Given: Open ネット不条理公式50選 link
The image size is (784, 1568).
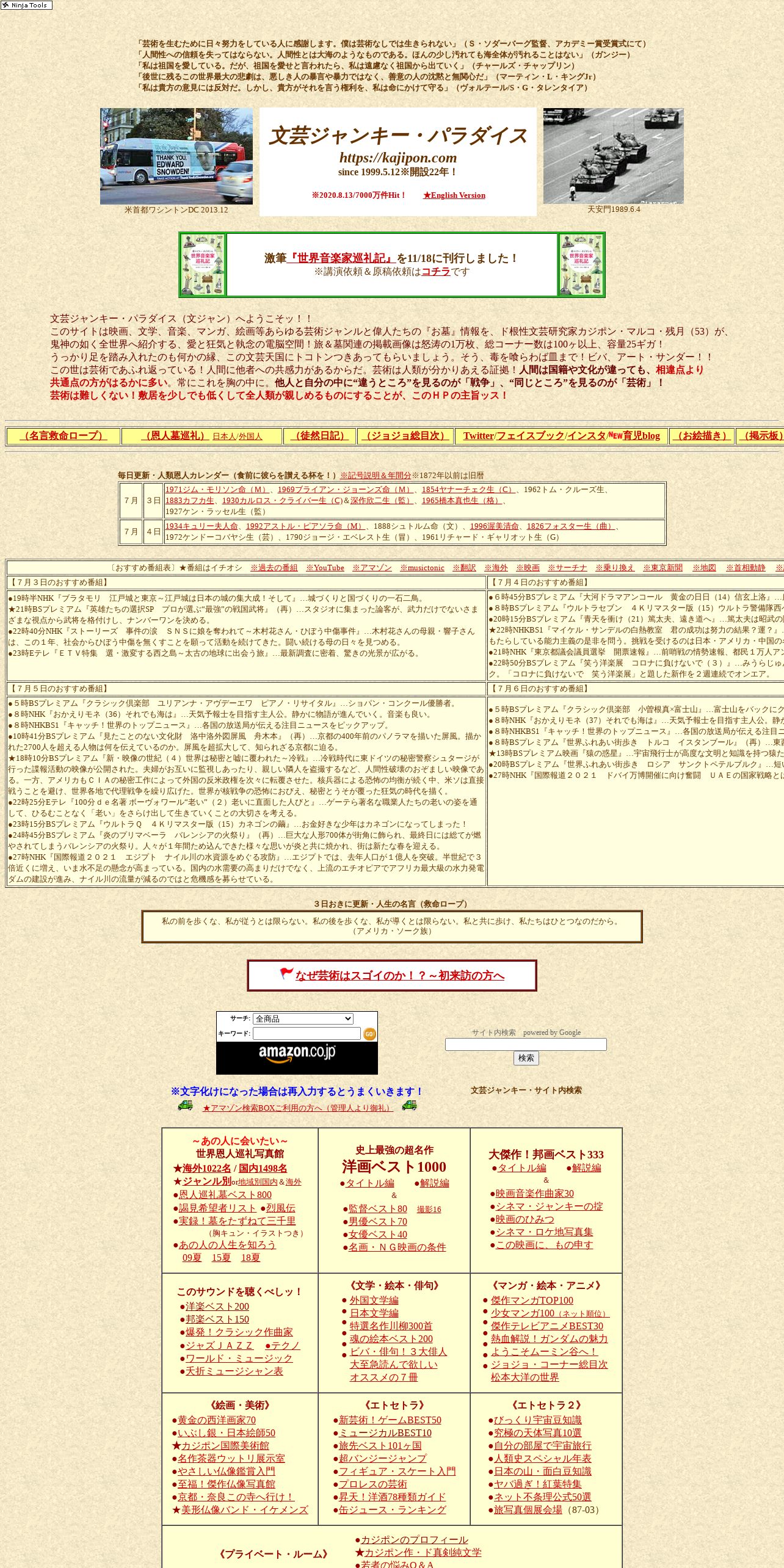Looking at the screenshot, I should pos(542,1497).
